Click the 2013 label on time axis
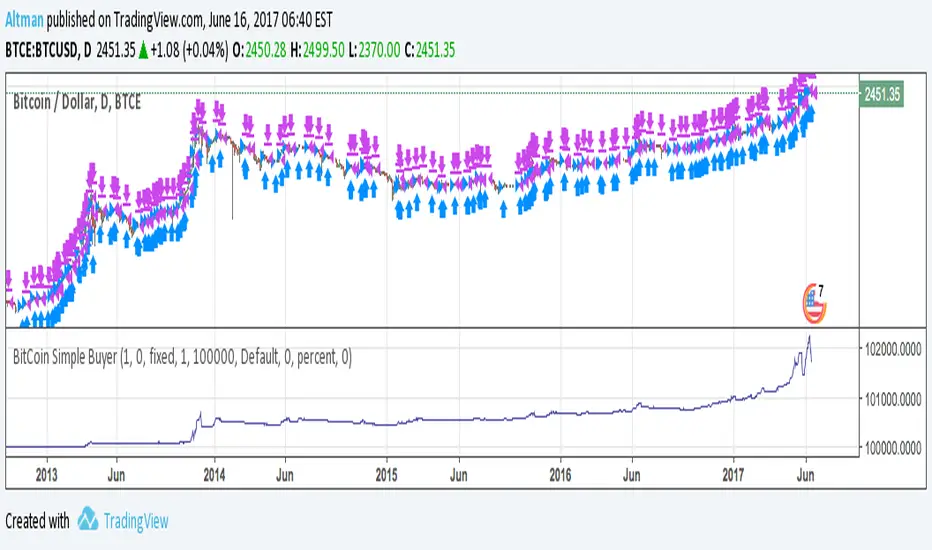The height and width of the screenshot is (550, 932). (44, 474)
